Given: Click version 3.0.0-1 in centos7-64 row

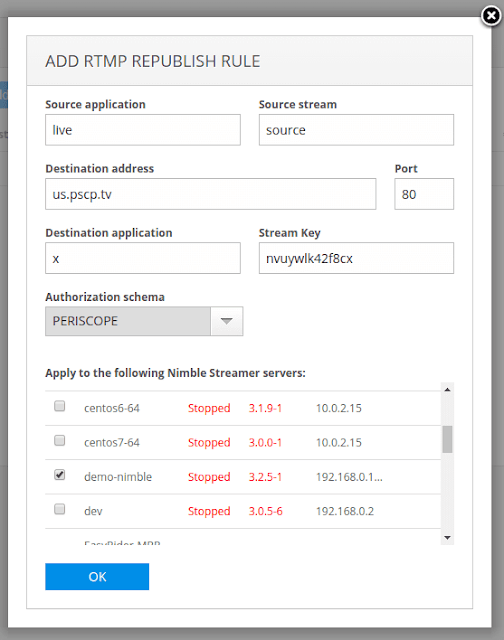Looking at the screenshot, I should (265, 442).
